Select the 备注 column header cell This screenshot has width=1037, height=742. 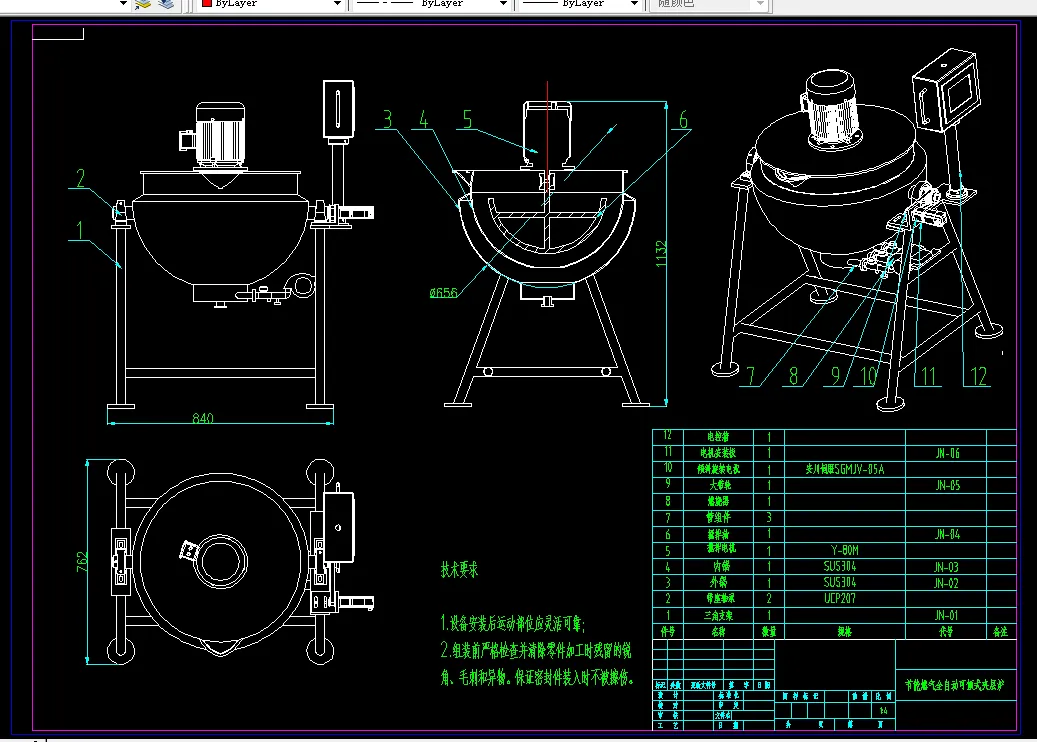(1001, 632)
